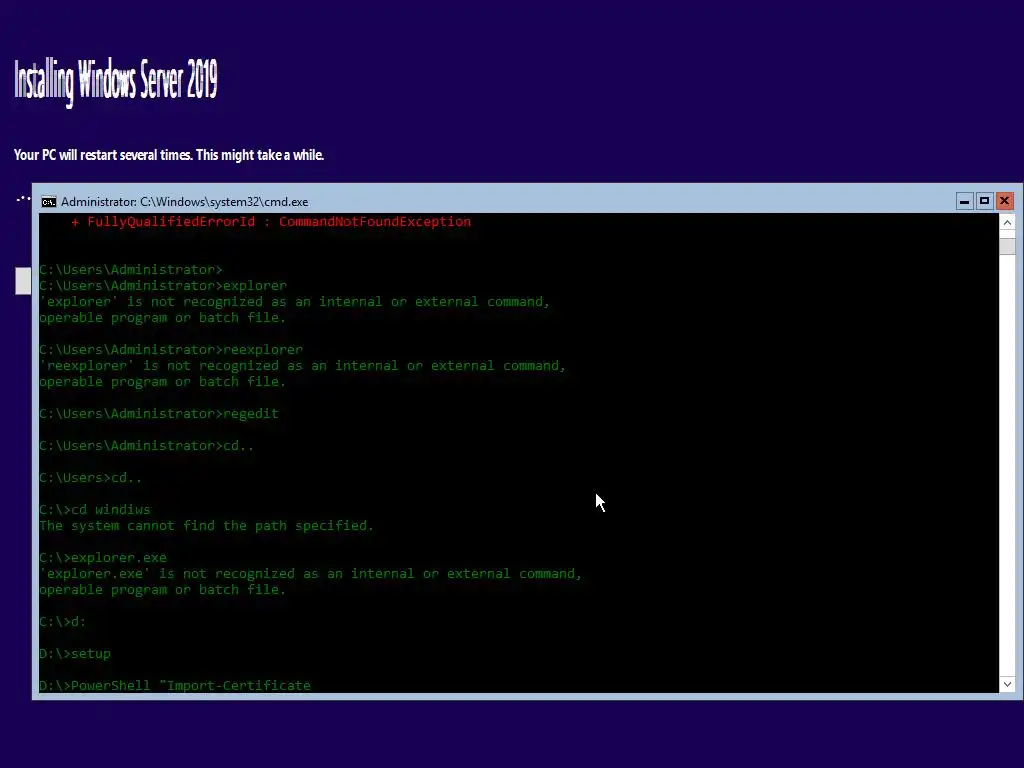
Task: Click the title text 'Administrator: C:\Windows\system32\cmd.exe'
Action: click(x=185, y=202)
